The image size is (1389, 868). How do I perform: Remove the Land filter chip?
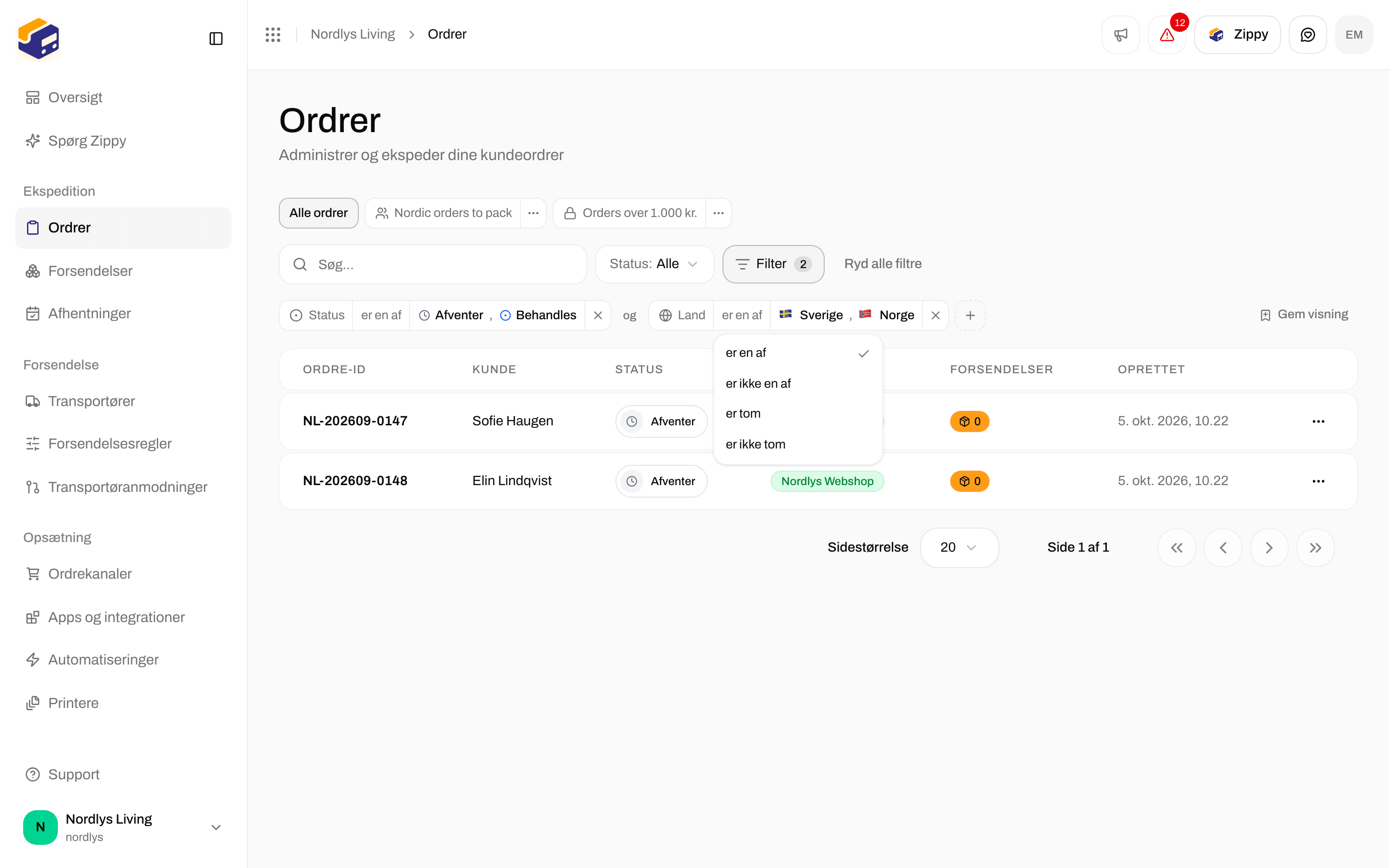click(x=936, y=315)
